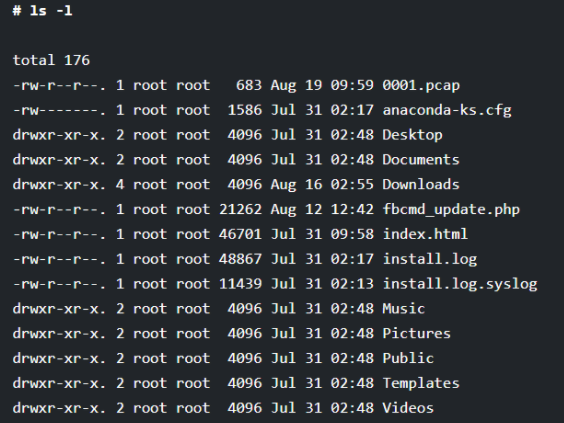564x423 pixels.
Task: Select the Videos directory name
Action: point(408,408)
